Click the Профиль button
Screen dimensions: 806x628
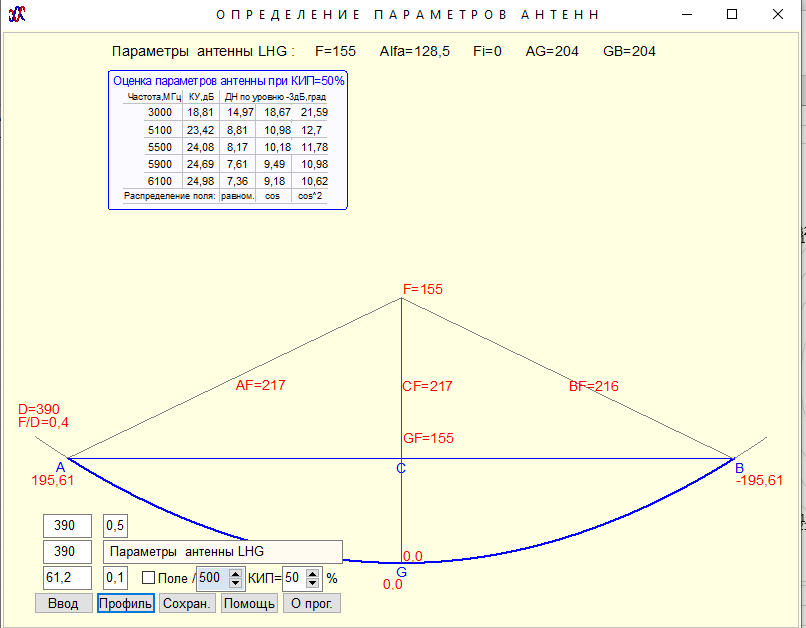click(125, 603)
